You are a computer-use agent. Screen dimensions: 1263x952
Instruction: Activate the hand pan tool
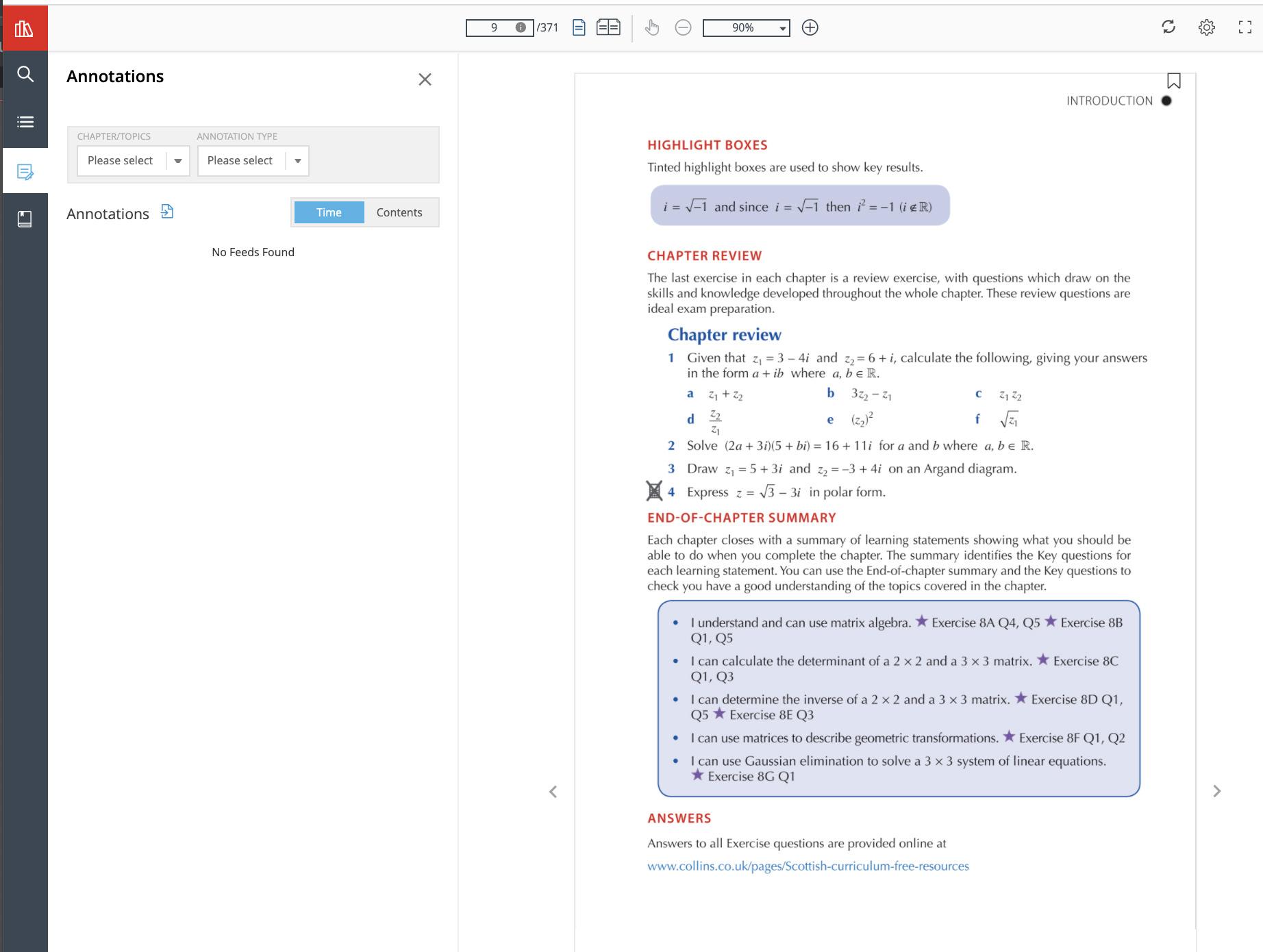651,27
